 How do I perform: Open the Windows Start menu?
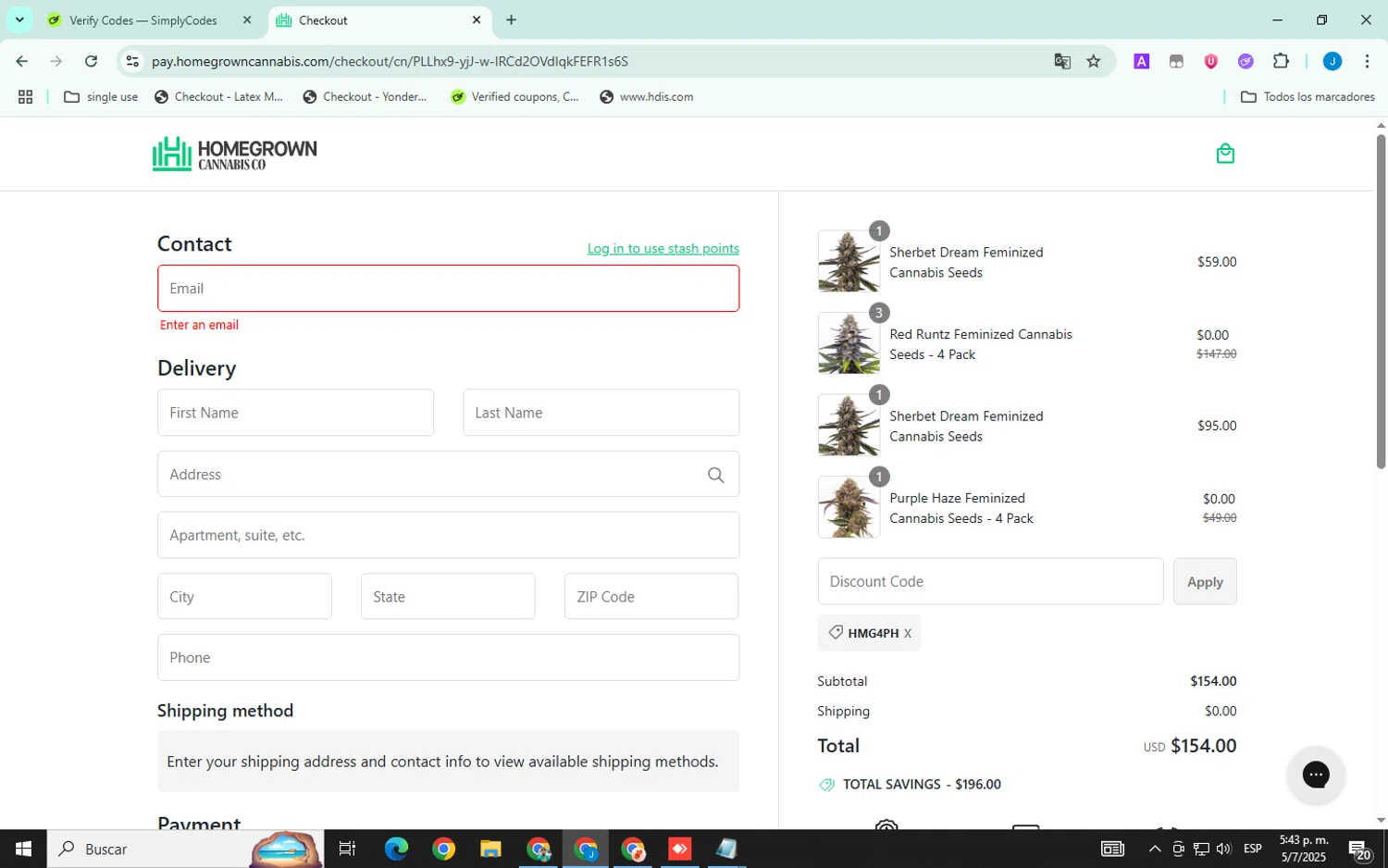click(x=23, y=849)
